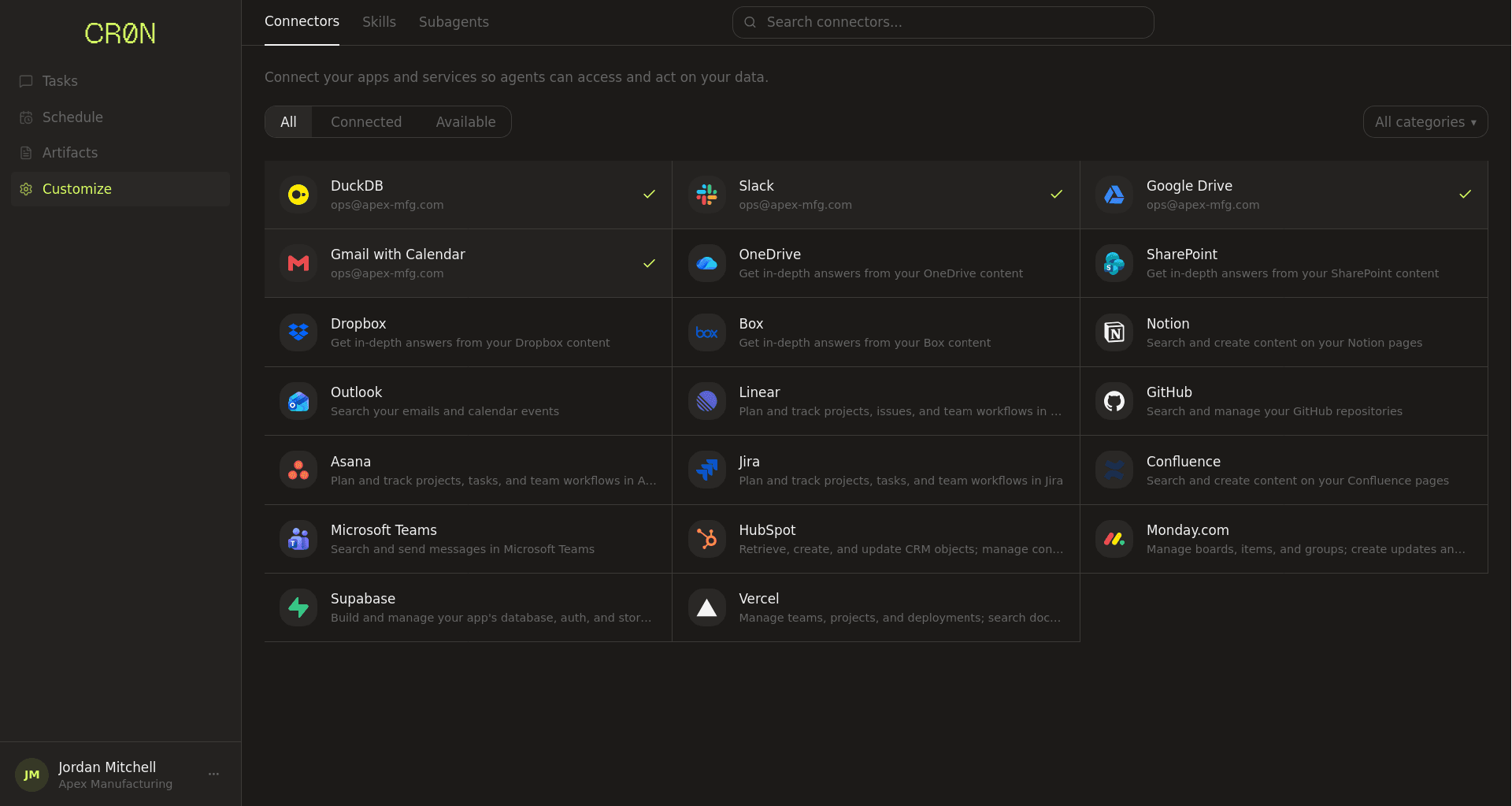
Task: Click 'Apex Manufacturing' organization label
Action: click(x=115, y=784)
